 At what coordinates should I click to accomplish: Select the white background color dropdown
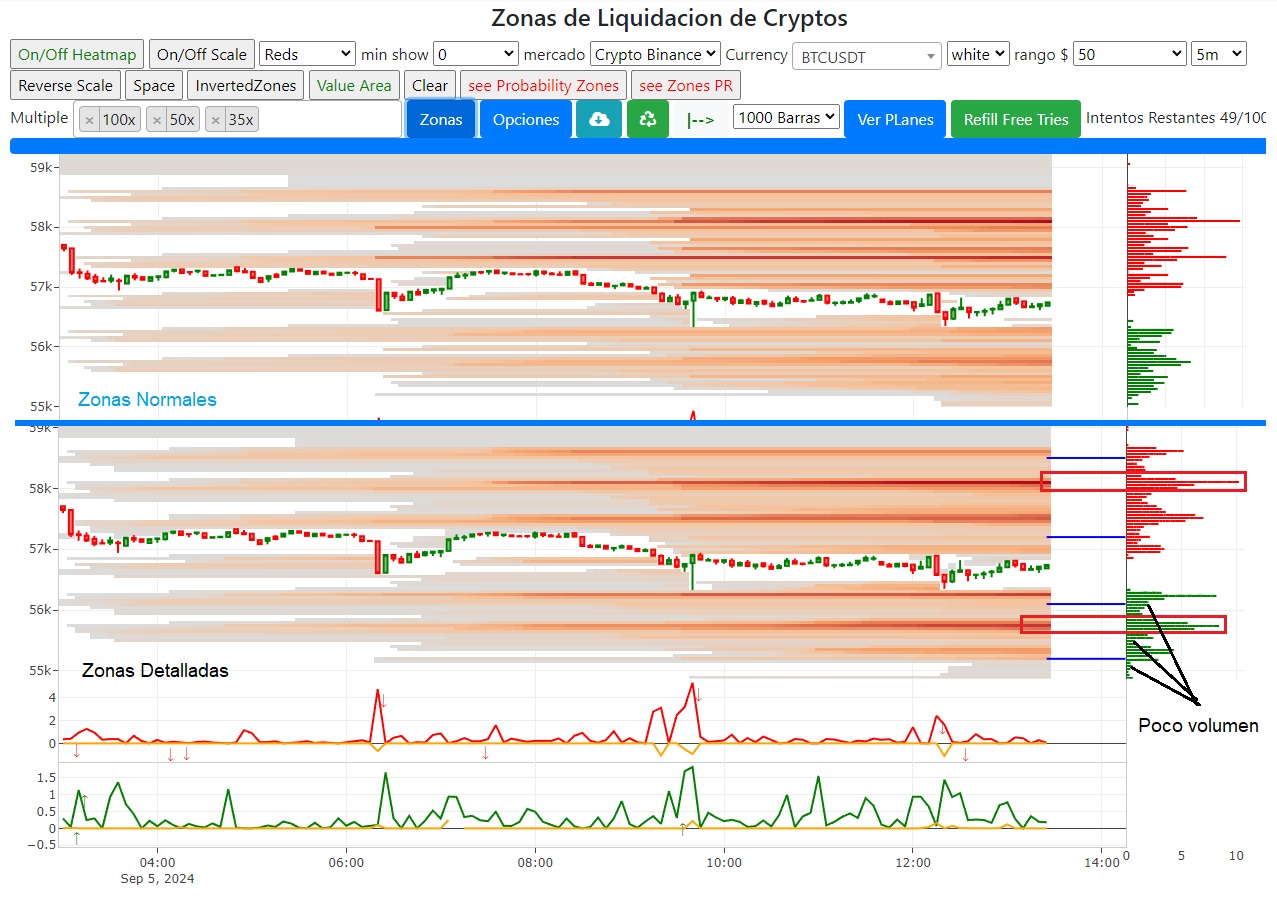pos(977,54)
